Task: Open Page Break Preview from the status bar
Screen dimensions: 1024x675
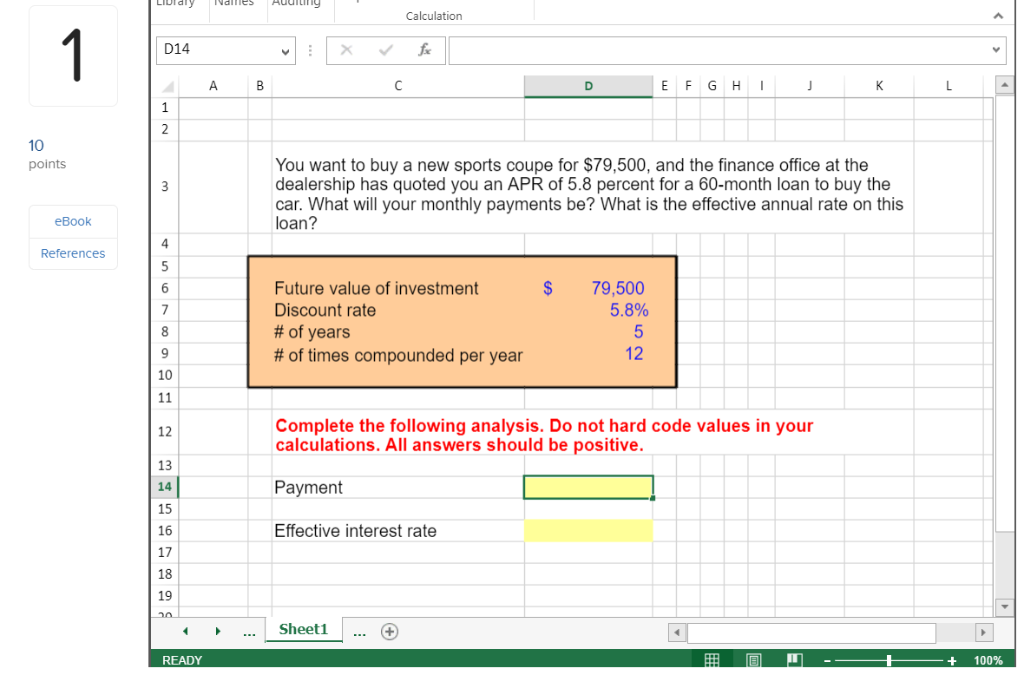Action: [795, 660]
